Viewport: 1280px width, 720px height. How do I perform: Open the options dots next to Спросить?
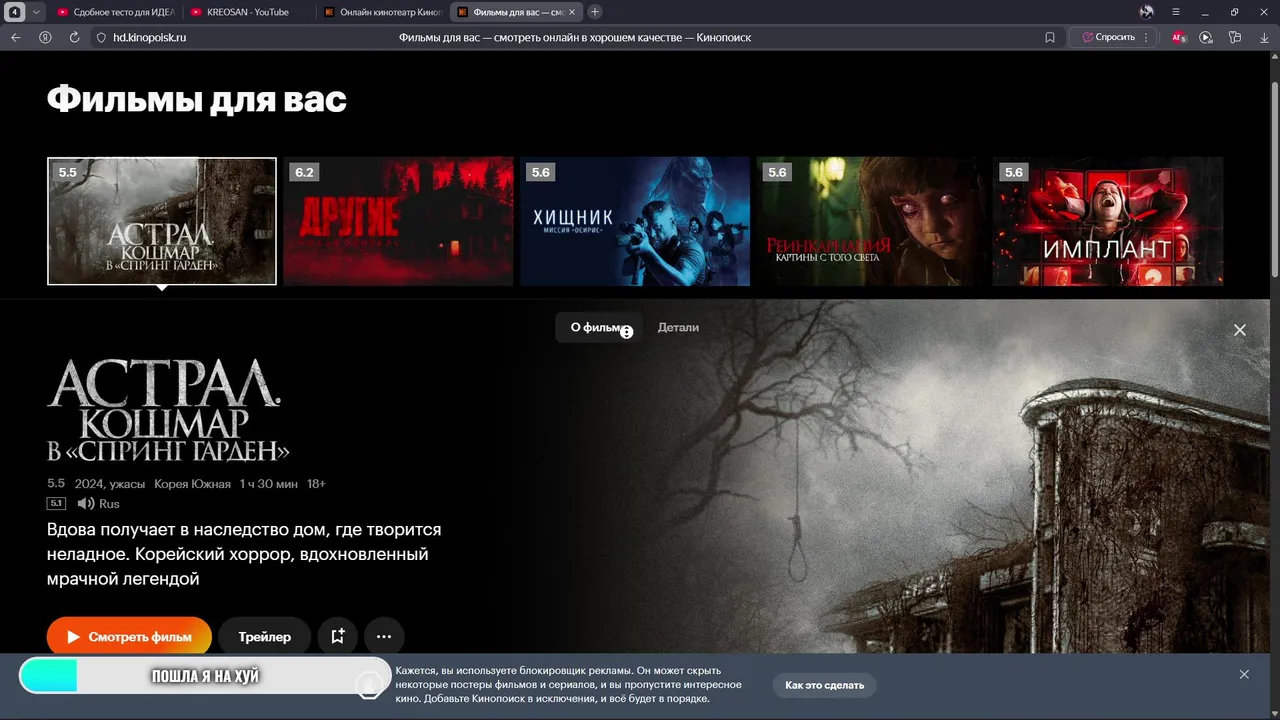pyautogui.click(x=1145, y=37)
